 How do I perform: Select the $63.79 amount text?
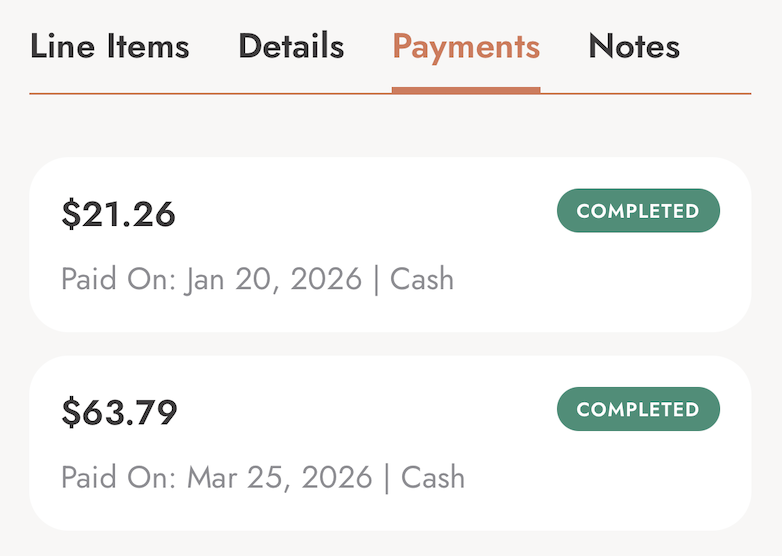click(119, 412)
